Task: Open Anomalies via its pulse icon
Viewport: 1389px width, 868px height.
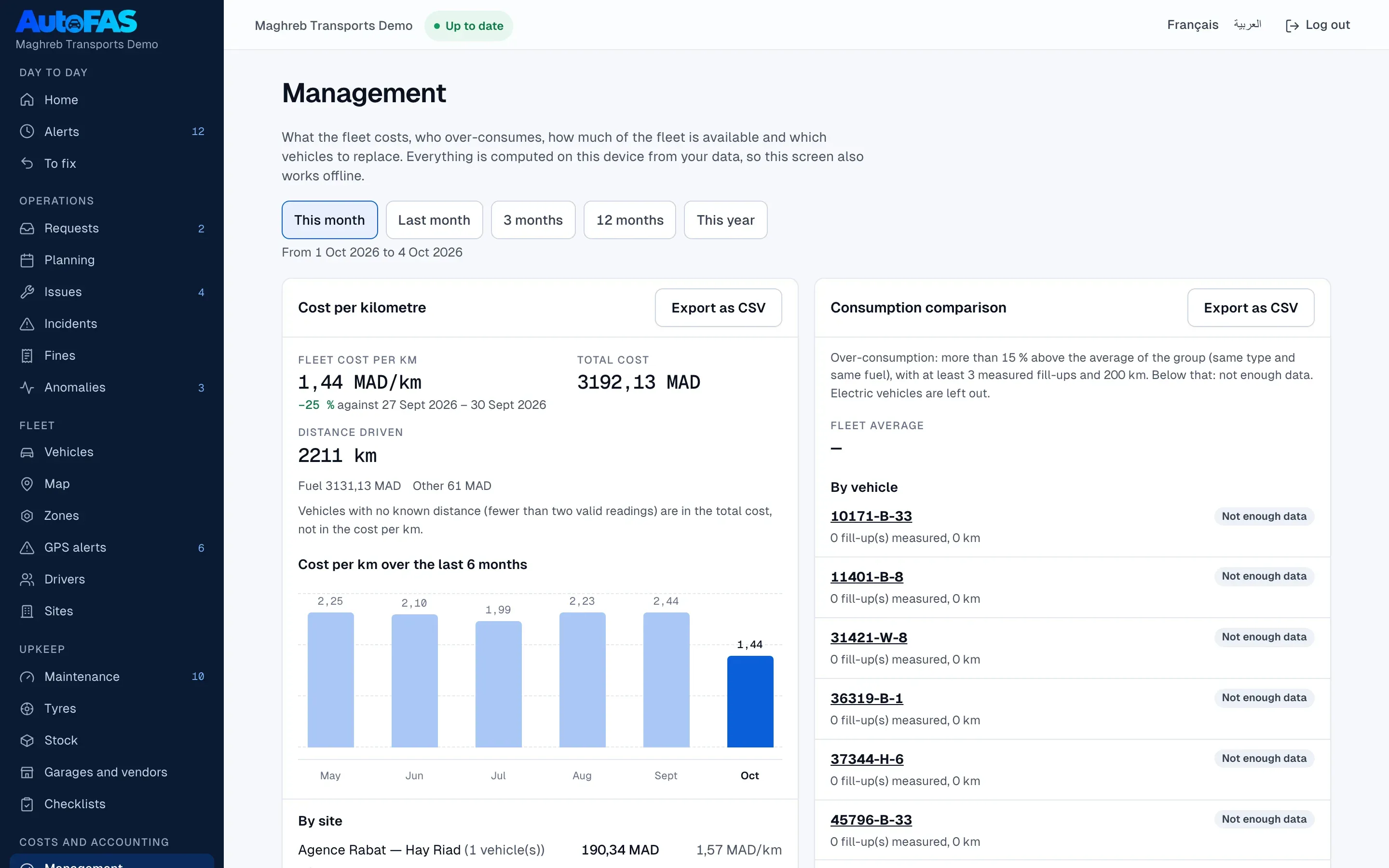Action: pyautogui.click(x=27, y=388)
